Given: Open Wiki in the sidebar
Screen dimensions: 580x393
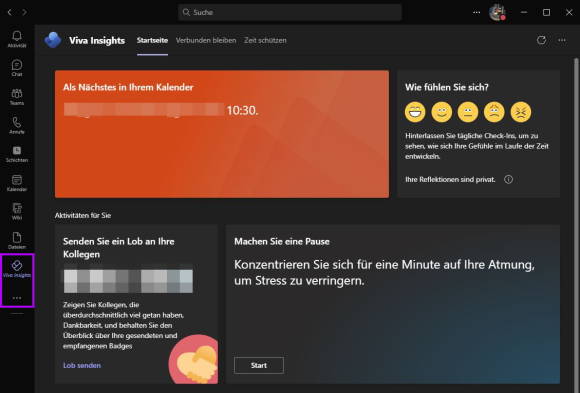Looking at the screenshot, I should [17, 212].
